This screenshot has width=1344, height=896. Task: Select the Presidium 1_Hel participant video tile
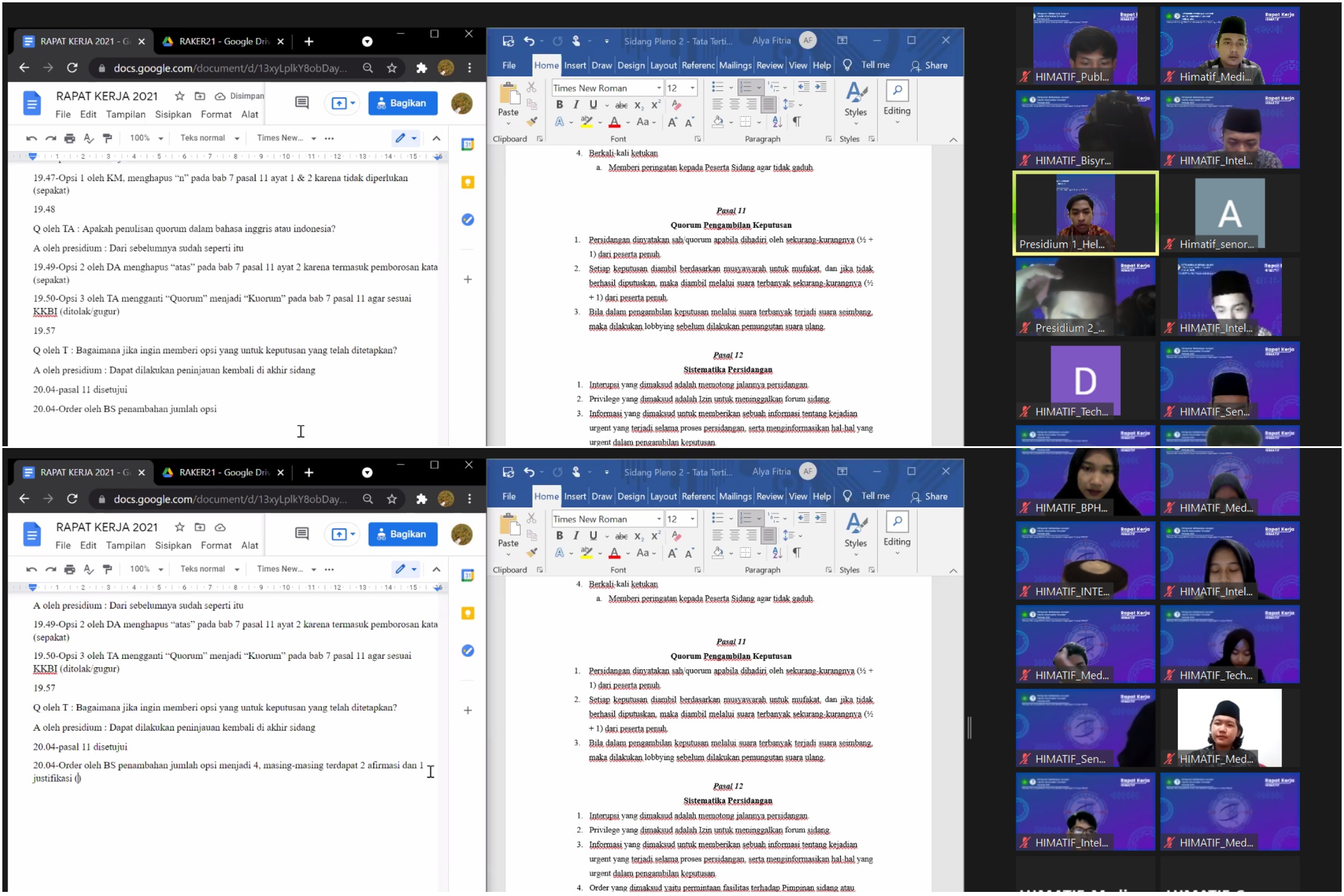click(x=1085, y=213)
